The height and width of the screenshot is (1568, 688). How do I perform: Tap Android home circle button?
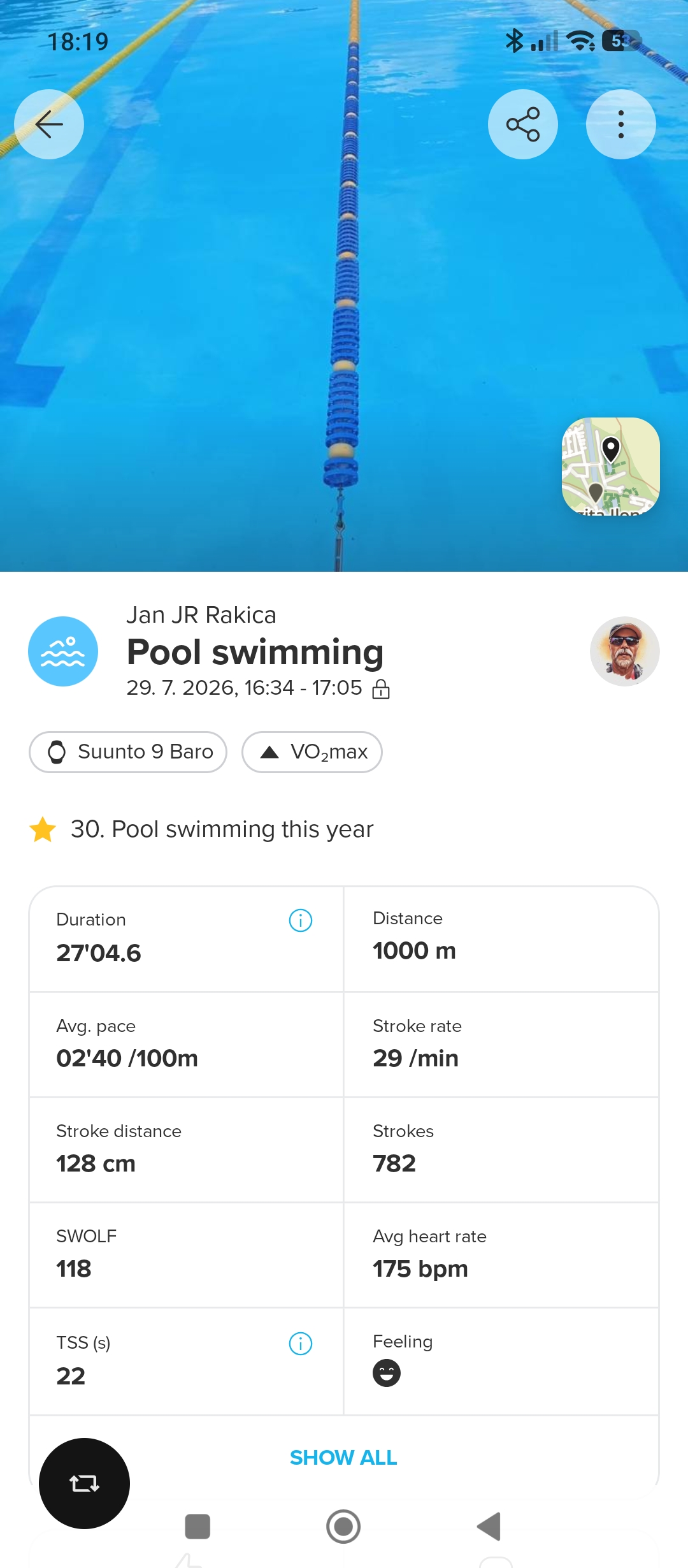pos(343,1527)
